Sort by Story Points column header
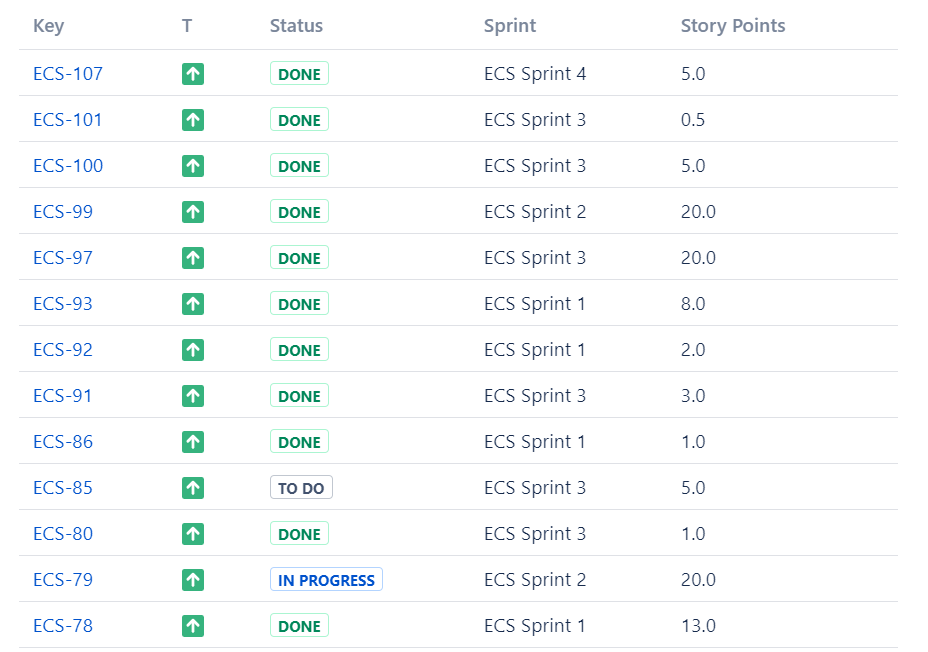The width and height of the screenshot is (928, 652). [x=733, y=26]
